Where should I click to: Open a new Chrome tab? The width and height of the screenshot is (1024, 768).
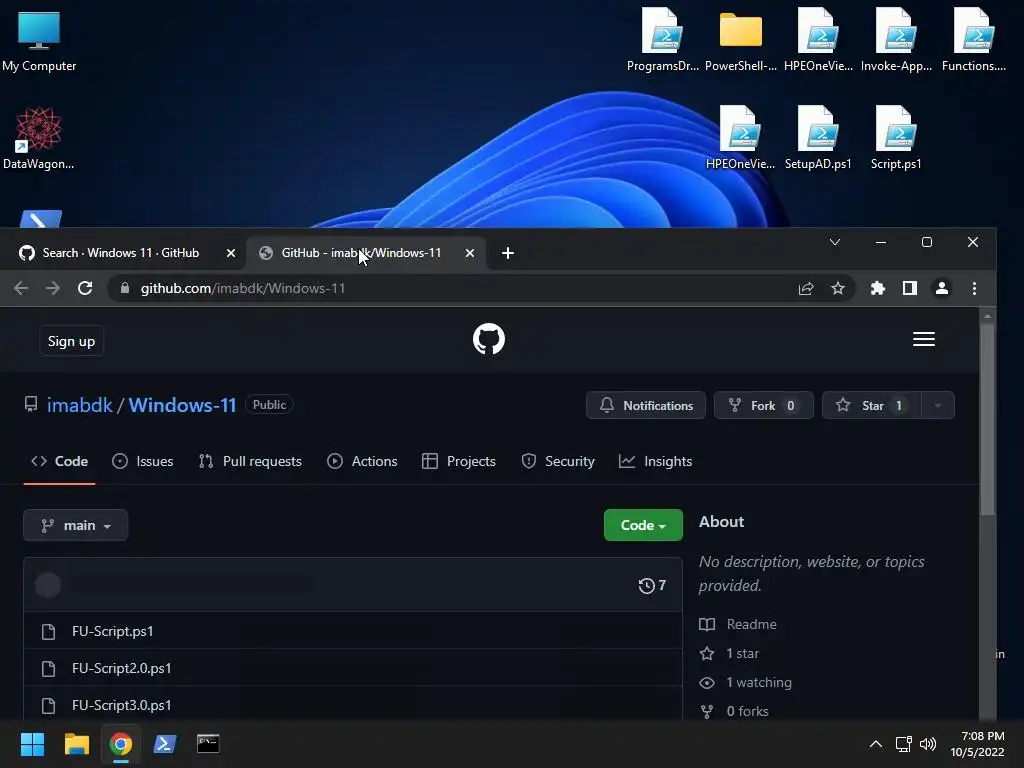[x=507, y=253]
